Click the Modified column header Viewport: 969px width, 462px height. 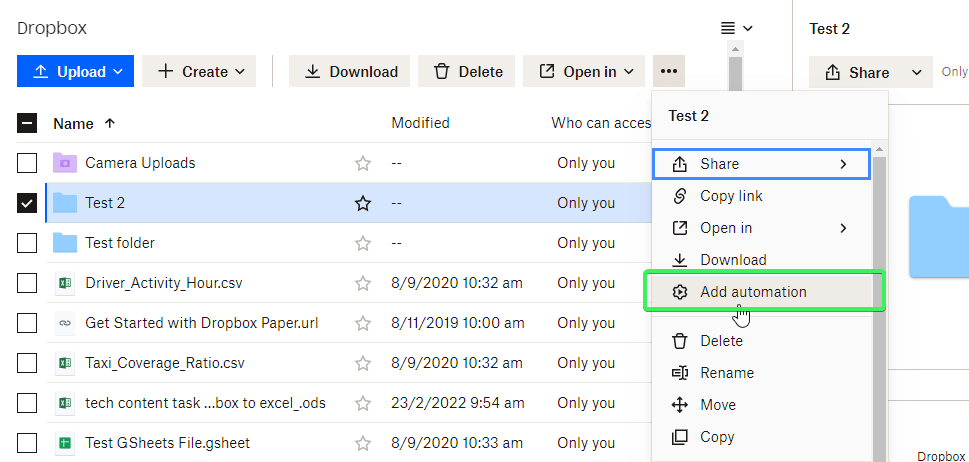(x=420, y=123)
